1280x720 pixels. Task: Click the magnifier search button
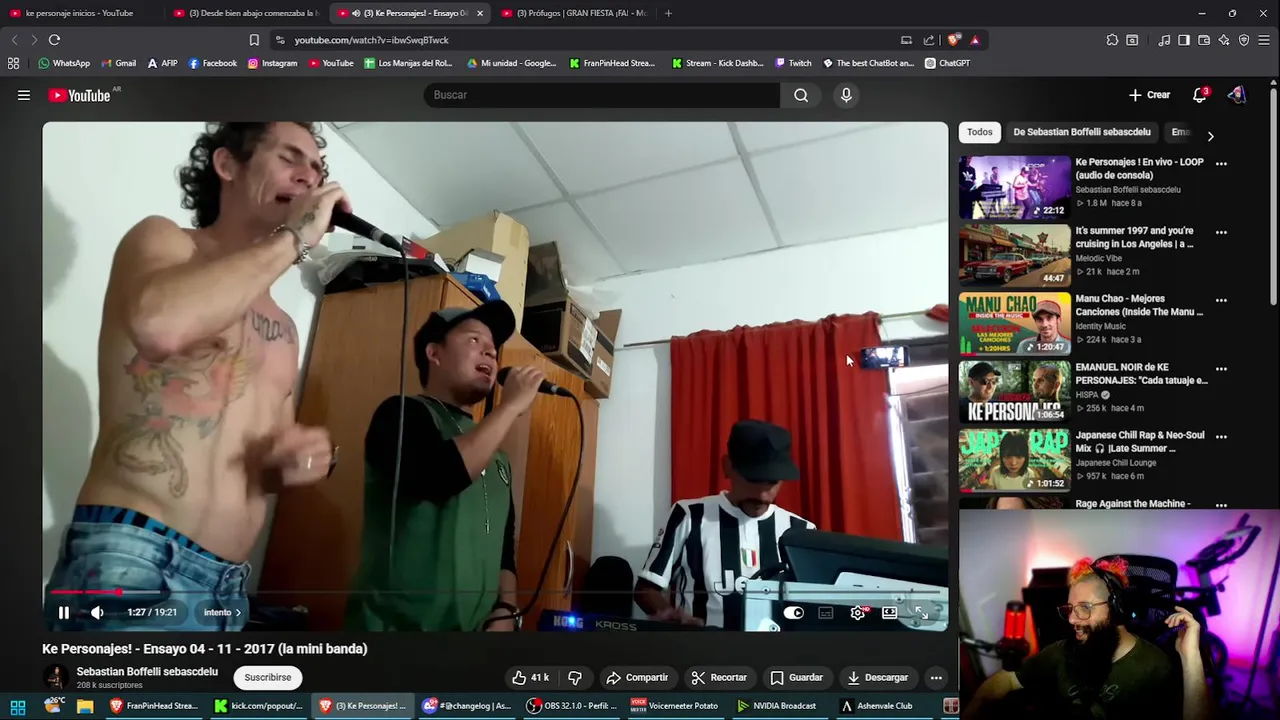pyautogui.click(x=801, y=95)
